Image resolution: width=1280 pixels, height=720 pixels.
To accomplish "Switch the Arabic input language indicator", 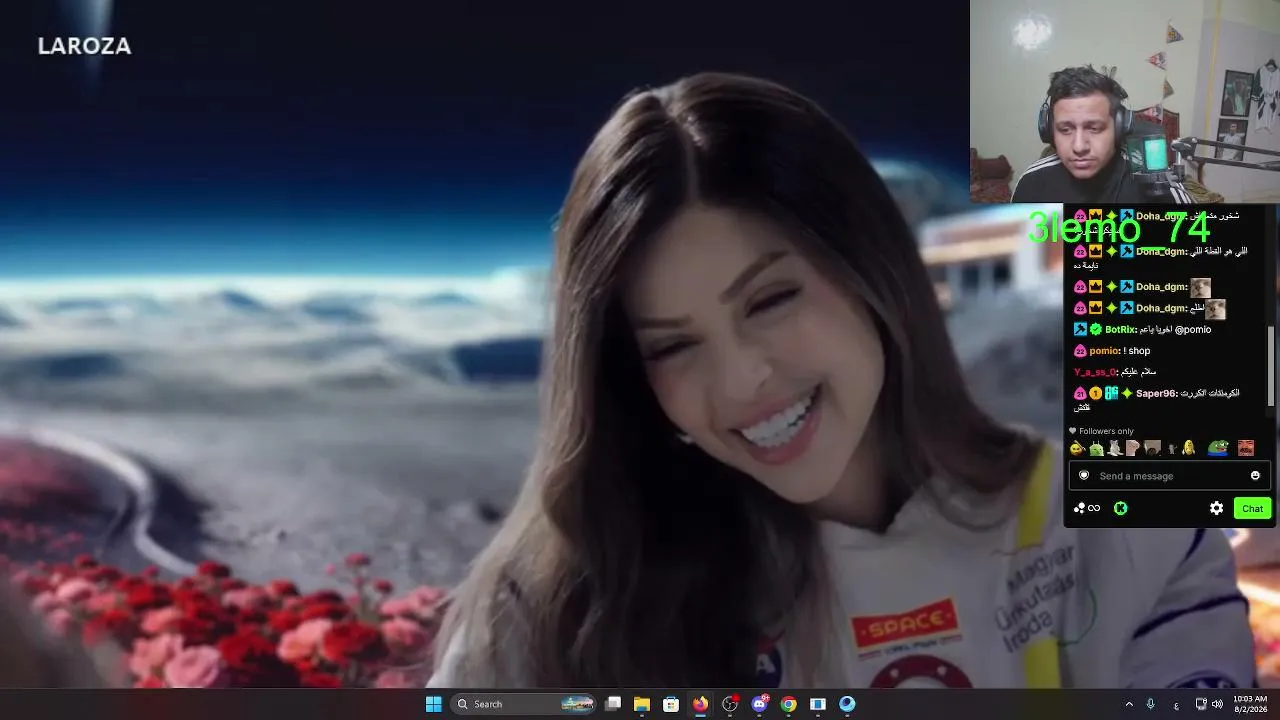I will point(1176,705).
